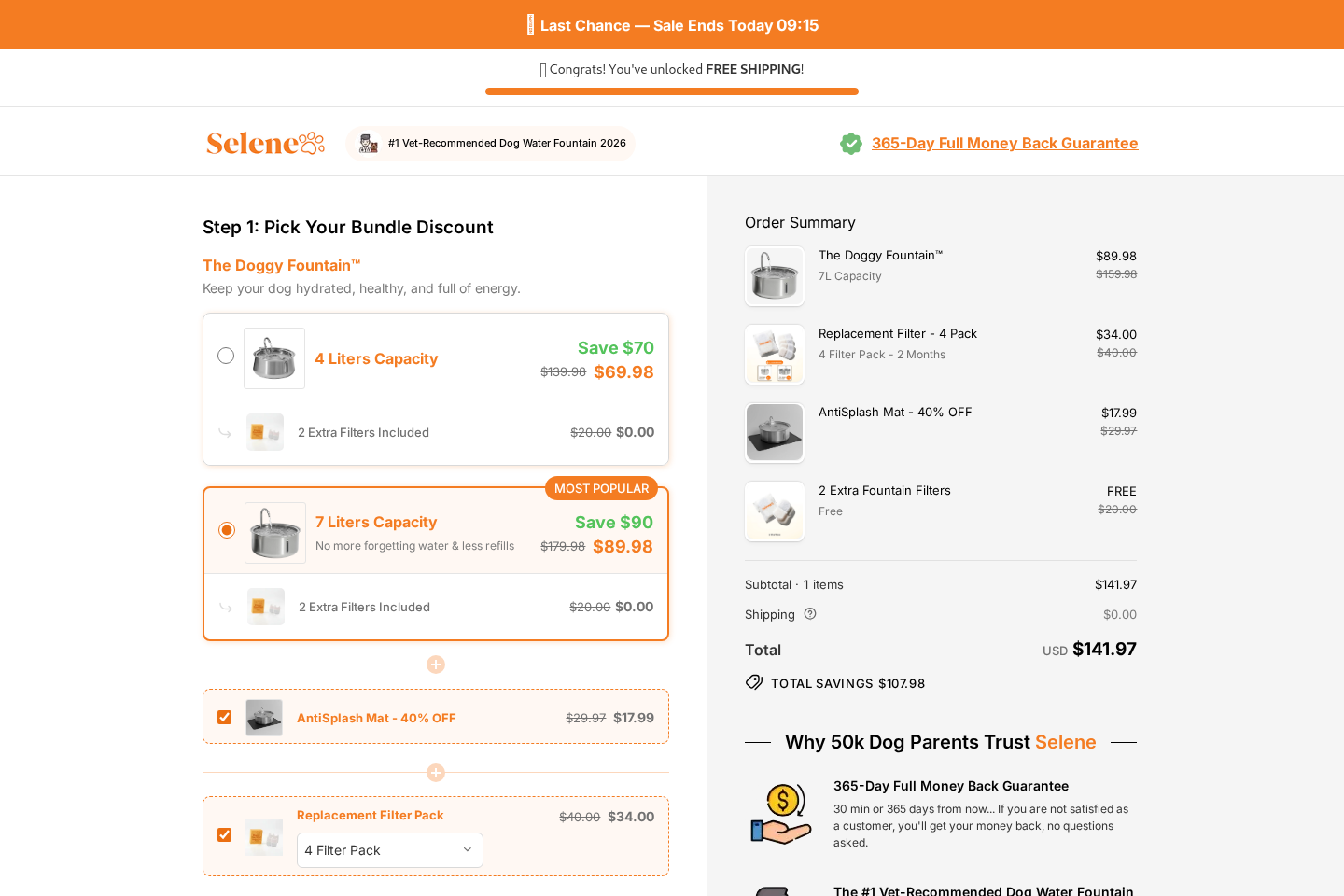
Task: Click the AntiSplash Mat order summary image
Action: pyautogui.click(x=775, y=433)
